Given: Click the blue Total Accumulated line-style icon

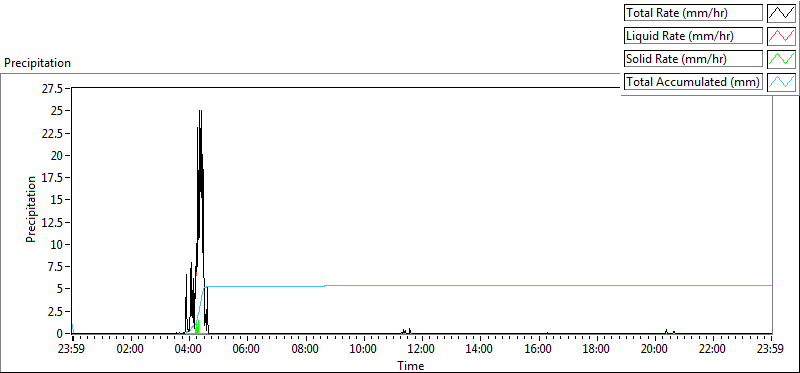Looking at the screenshot, I should click(781, 82).
